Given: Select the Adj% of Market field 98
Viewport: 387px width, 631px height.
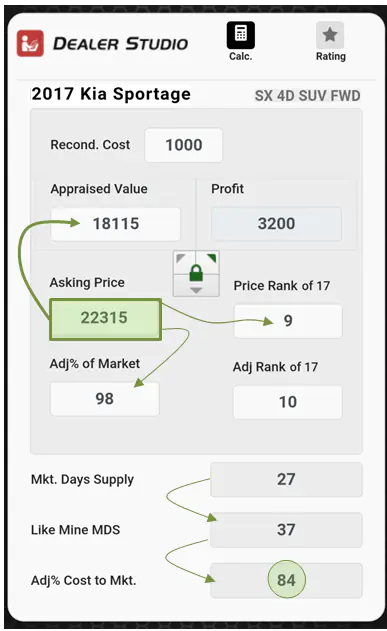Looking at the screenshot, I should pyautogui.click(x=105, y=399).
